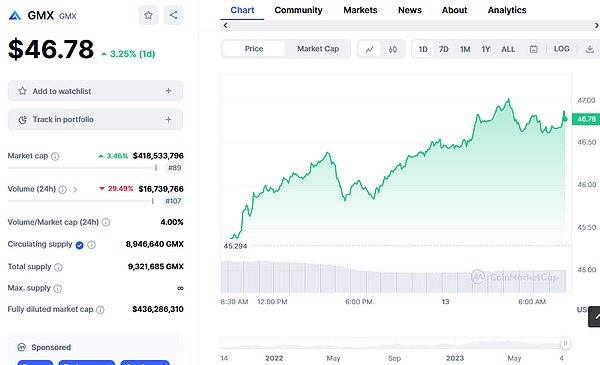Select the 7D time range
The width and height of the screenshot is (600, 365).
(443, 49)
